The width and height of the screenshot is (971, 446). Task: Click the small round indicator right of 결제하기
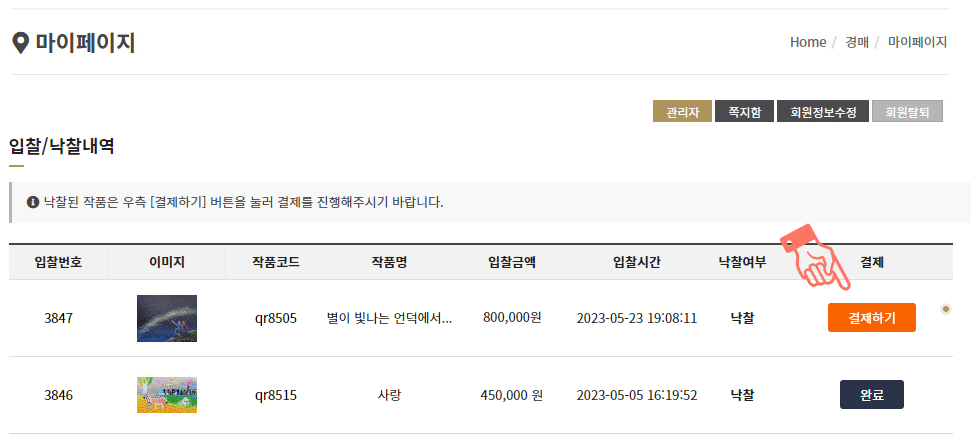(946, 309)
